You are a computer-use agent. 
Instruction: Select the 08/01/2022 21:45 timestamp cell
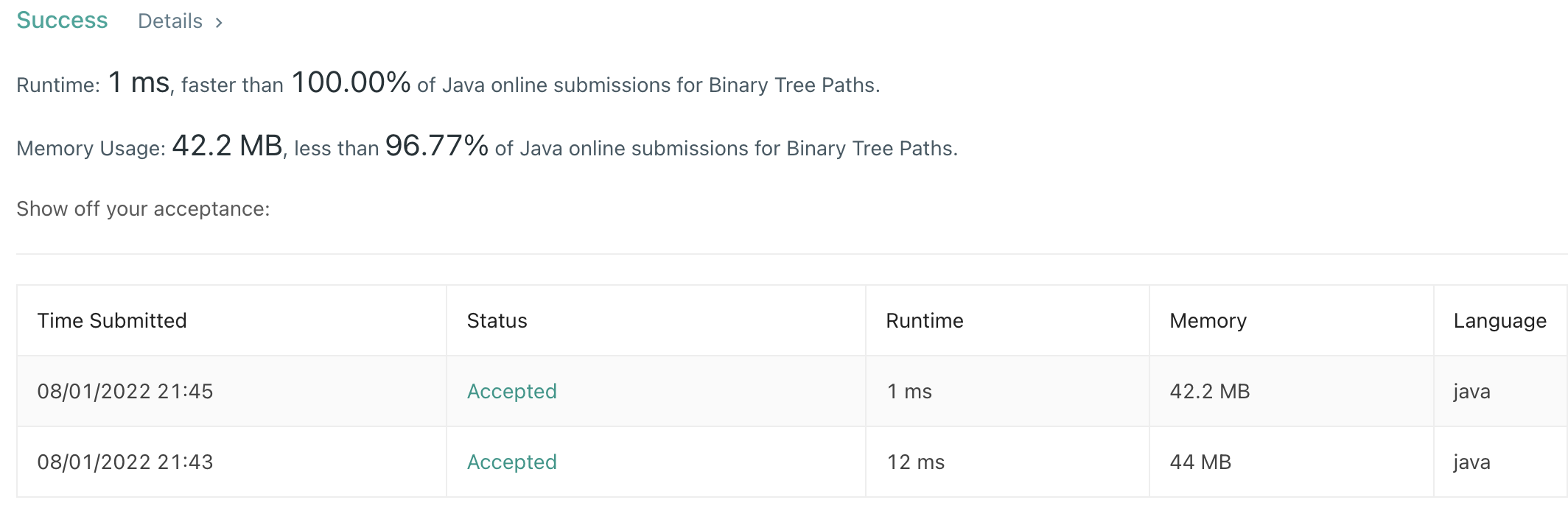(125, 391)
